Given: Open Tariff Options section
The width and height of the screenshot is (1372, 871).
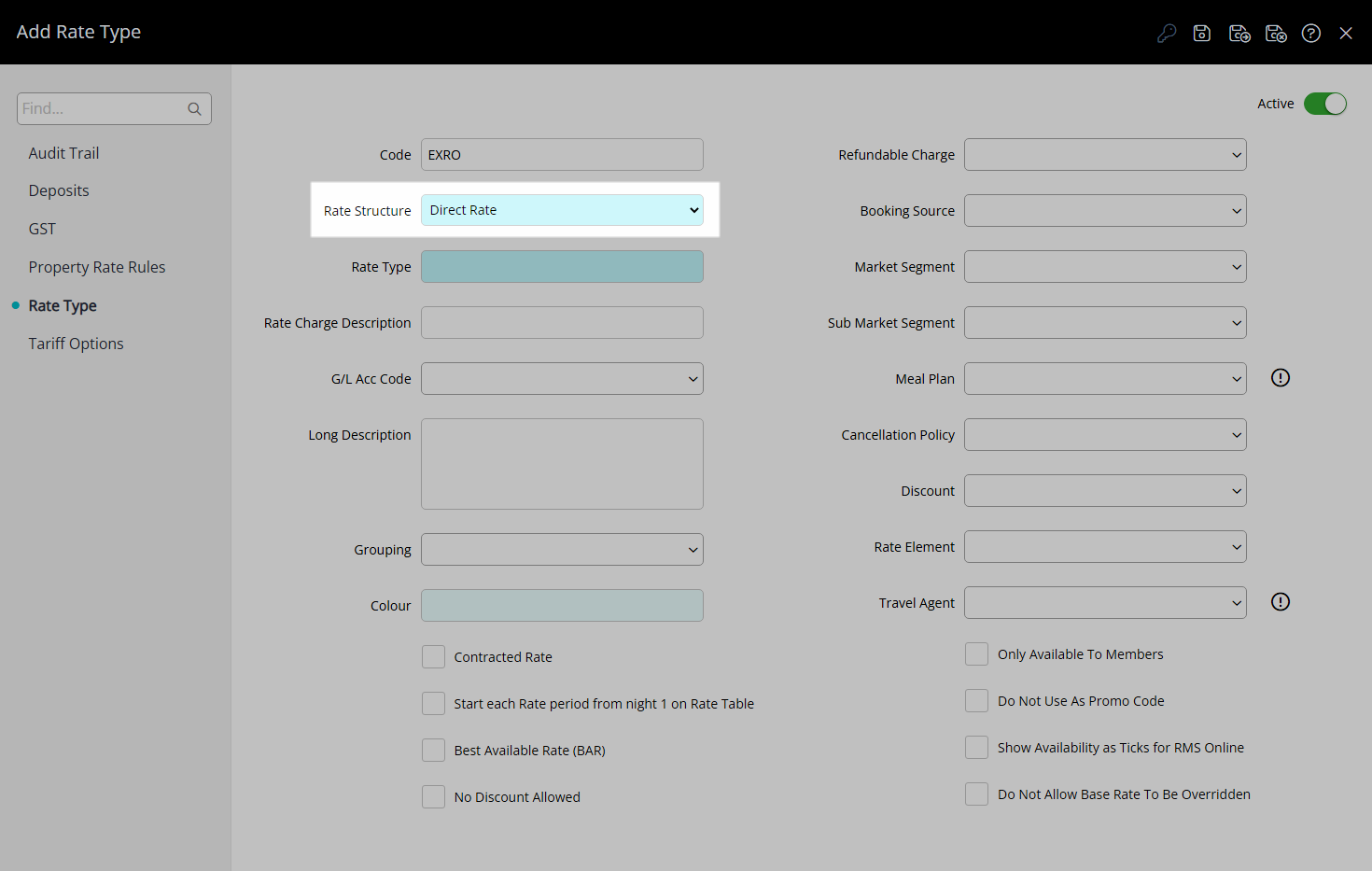Looking at the screenshot, I should 76,344.
